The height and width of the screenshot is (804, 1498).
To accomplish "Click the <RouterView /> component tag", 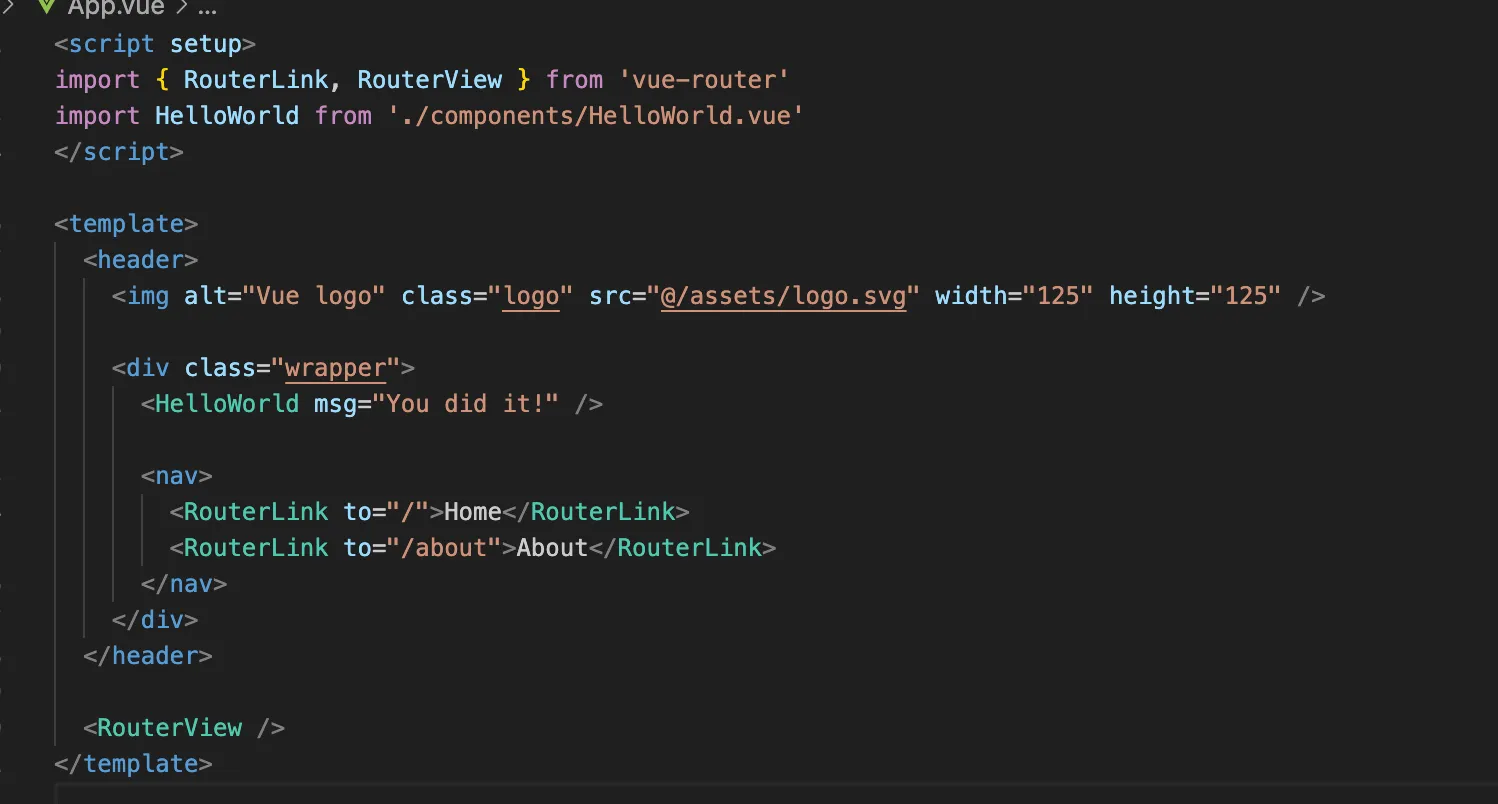I will 184,728.
